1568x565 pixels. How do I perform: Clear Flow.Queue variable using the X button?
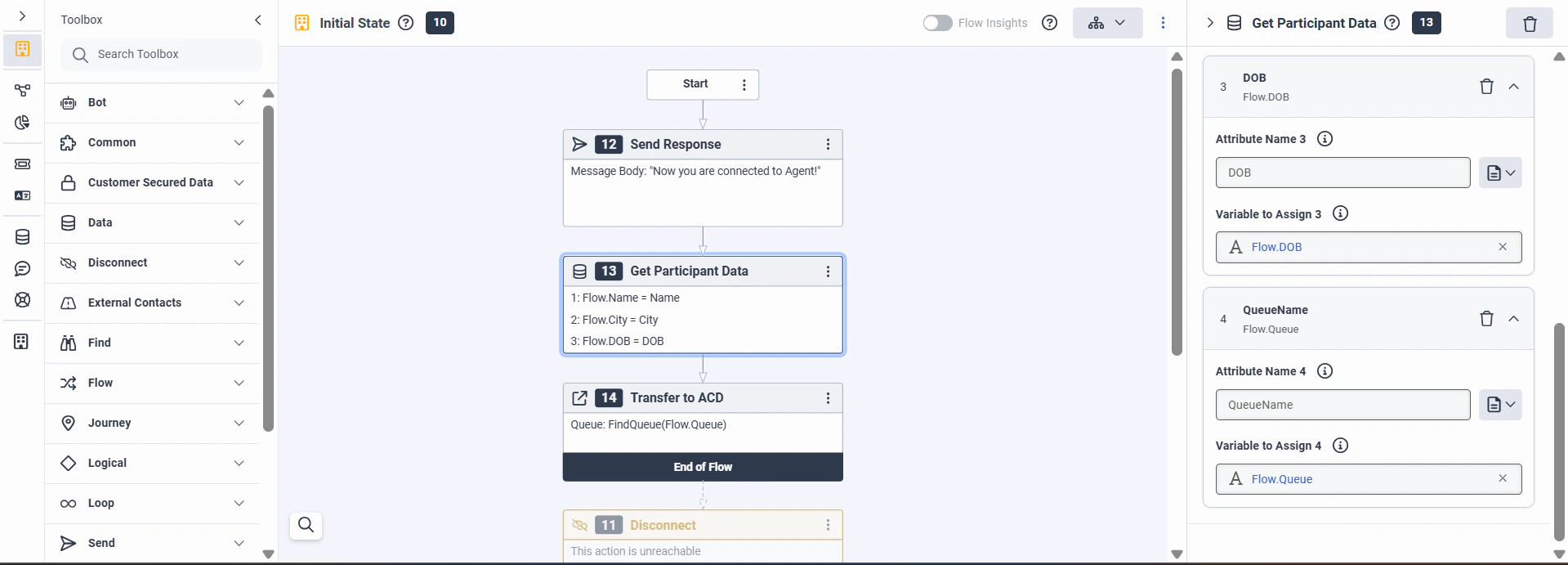click(1502, 478)
